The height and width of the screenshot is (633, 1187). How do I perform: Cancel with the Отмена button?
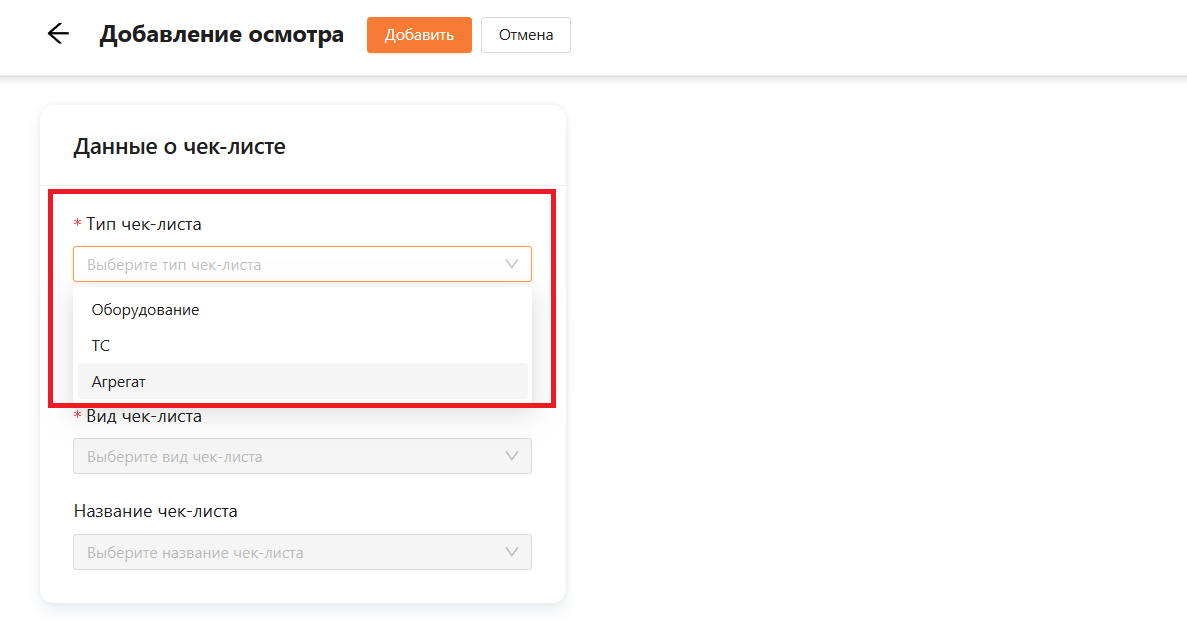coord(525,35)
